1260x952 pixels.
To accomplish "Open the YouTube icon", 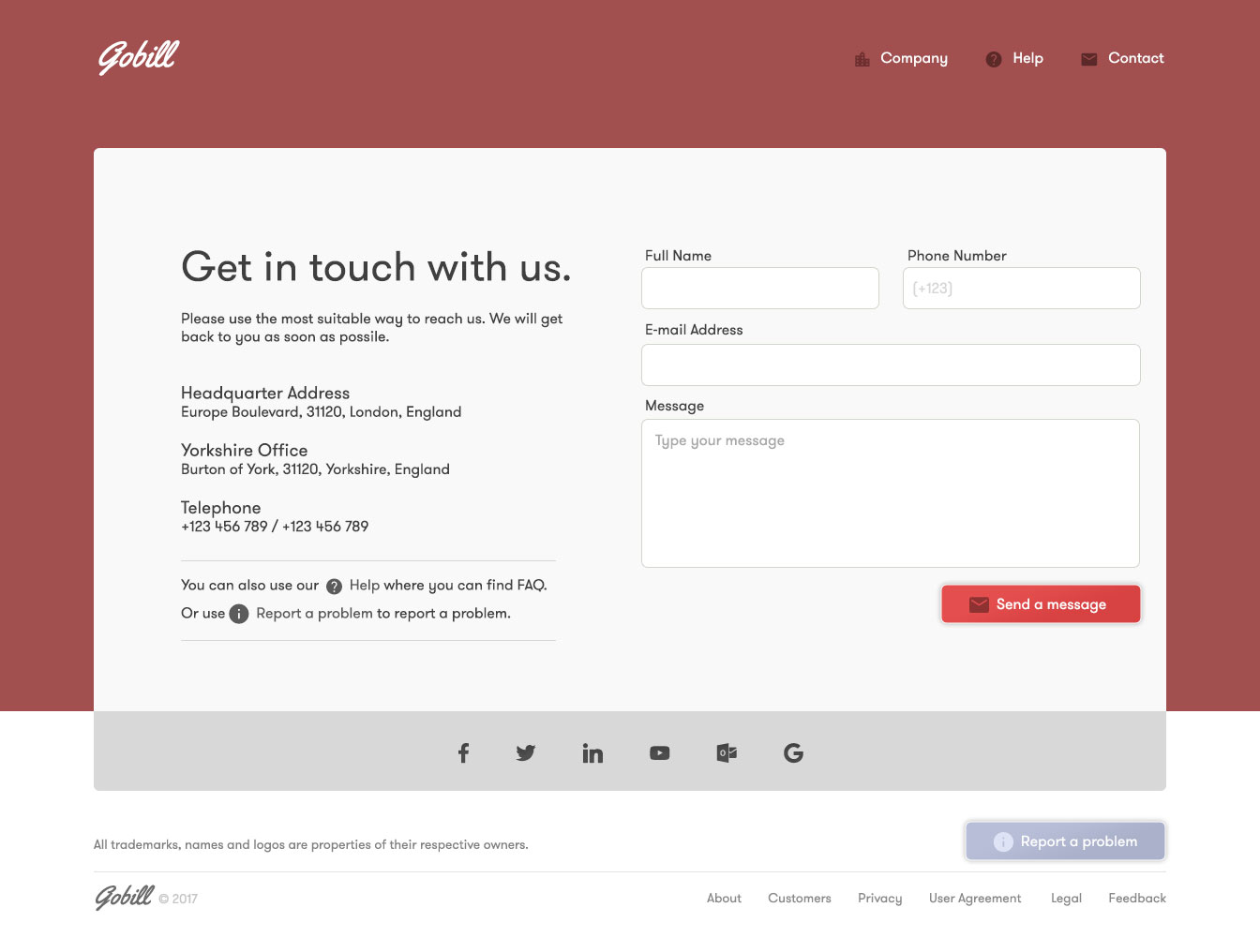I will [660, 752].
